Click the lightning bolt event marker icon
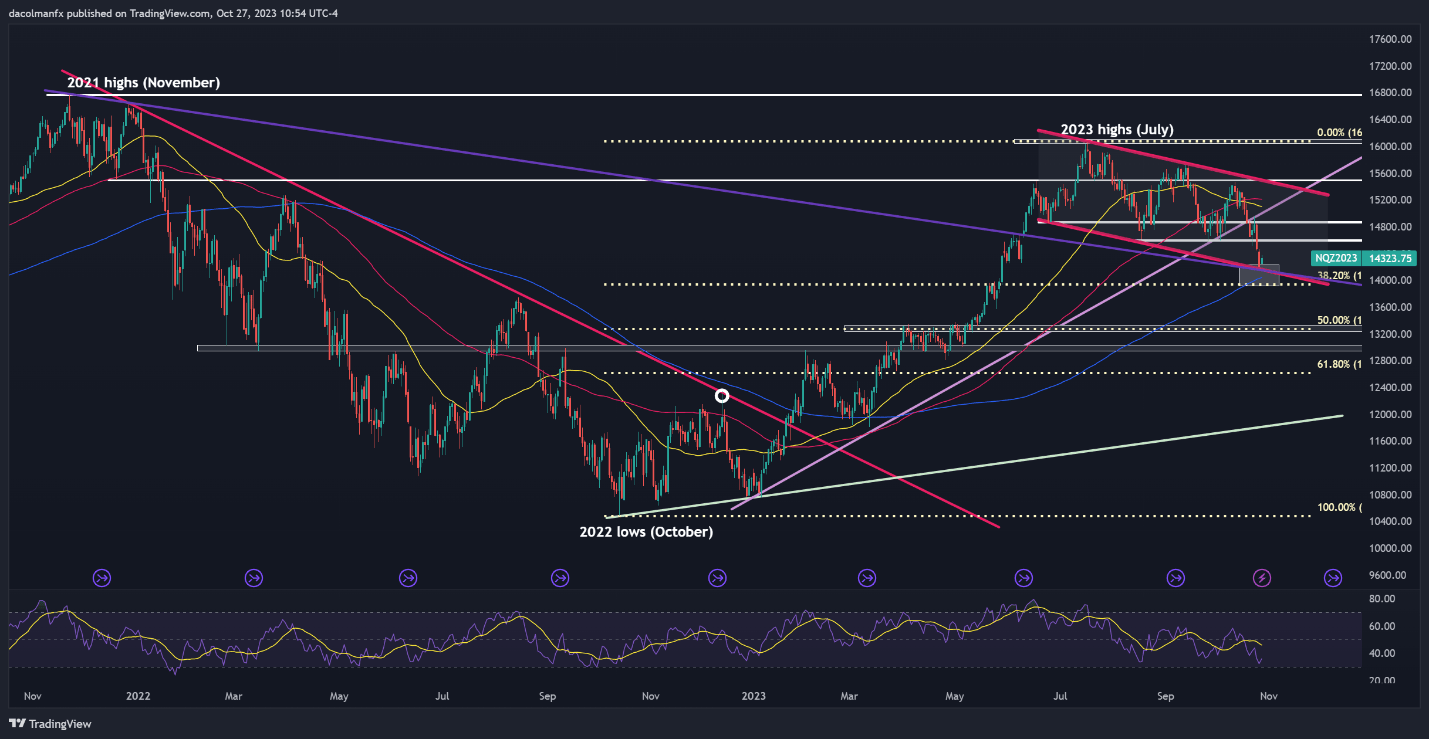 click(1263, 577)
